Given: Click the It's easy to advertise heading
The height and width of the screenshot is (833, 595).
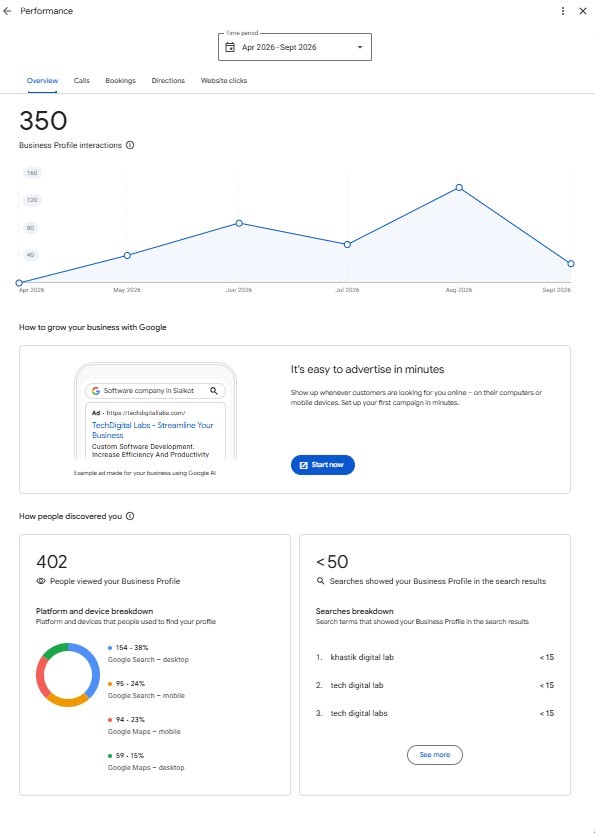Looking at the screenshot, I should [367, 370].
